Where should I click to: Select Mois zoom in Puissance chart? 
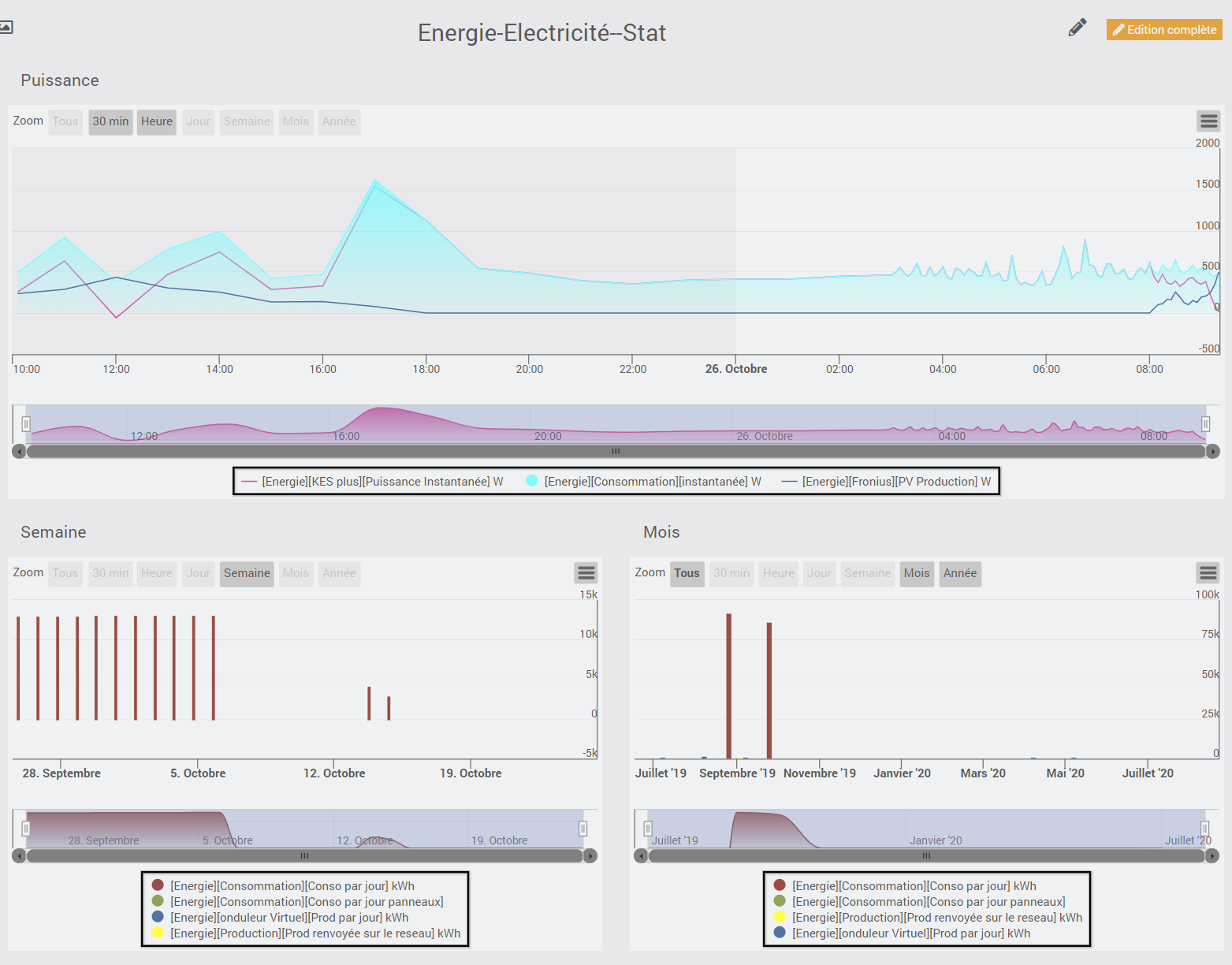[x=296, y=121]
